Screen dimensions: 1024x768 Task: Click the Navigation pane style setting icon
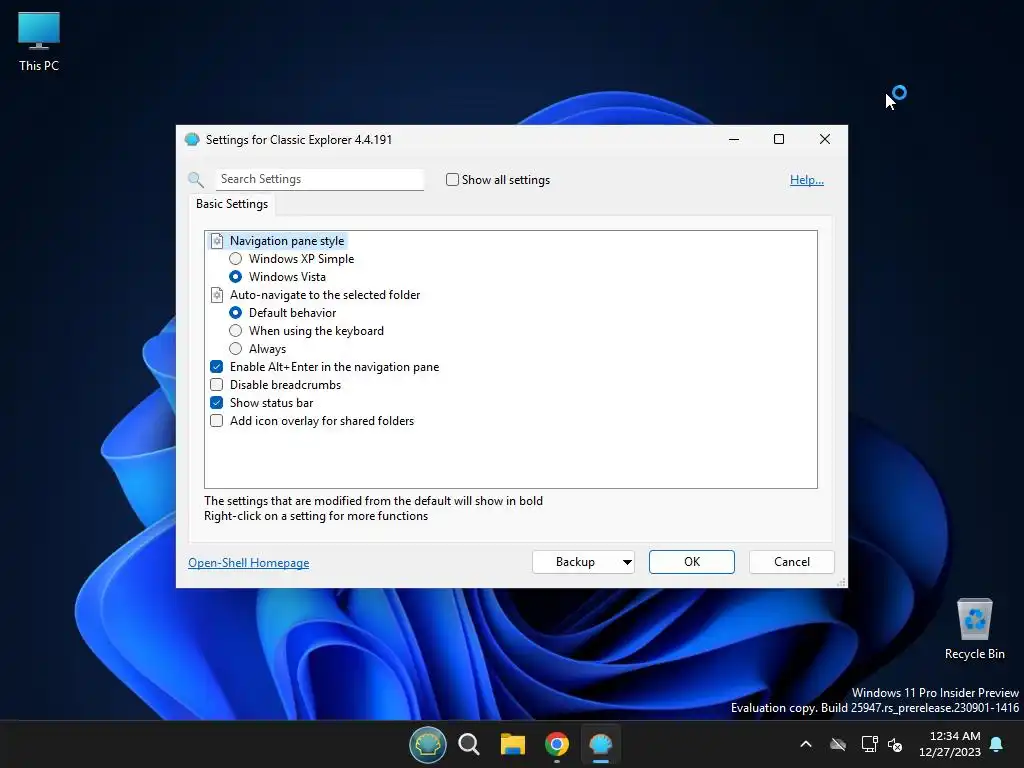tap(217, 241)
